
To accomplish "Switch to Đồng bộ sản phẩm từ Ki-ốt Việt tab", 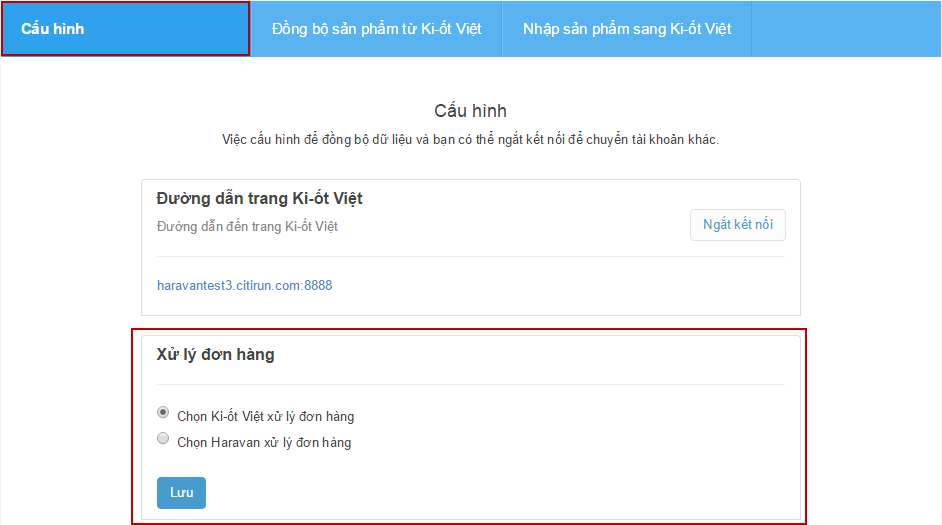I will pos(376,29).
